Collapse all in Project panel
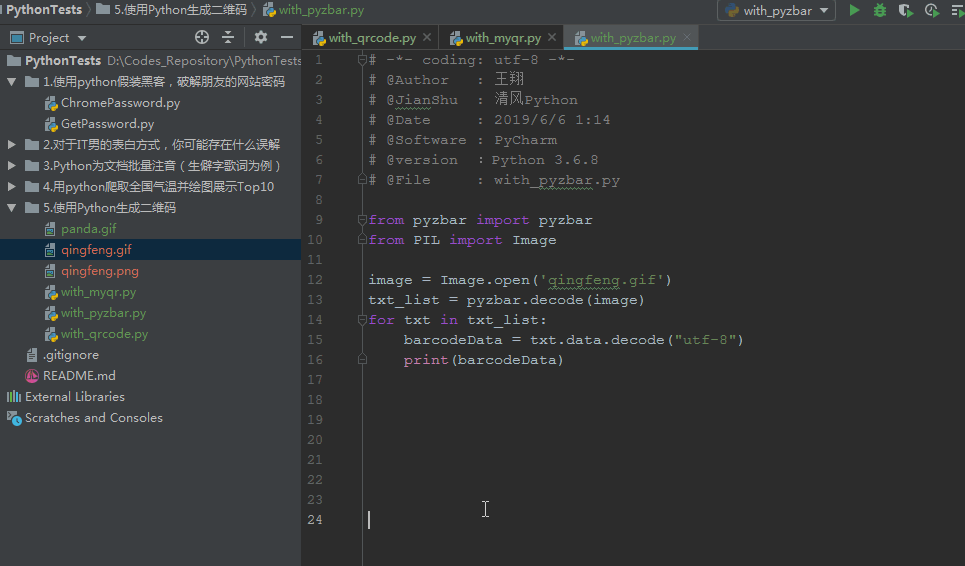965x566 pixels. [x=228, y=38]
